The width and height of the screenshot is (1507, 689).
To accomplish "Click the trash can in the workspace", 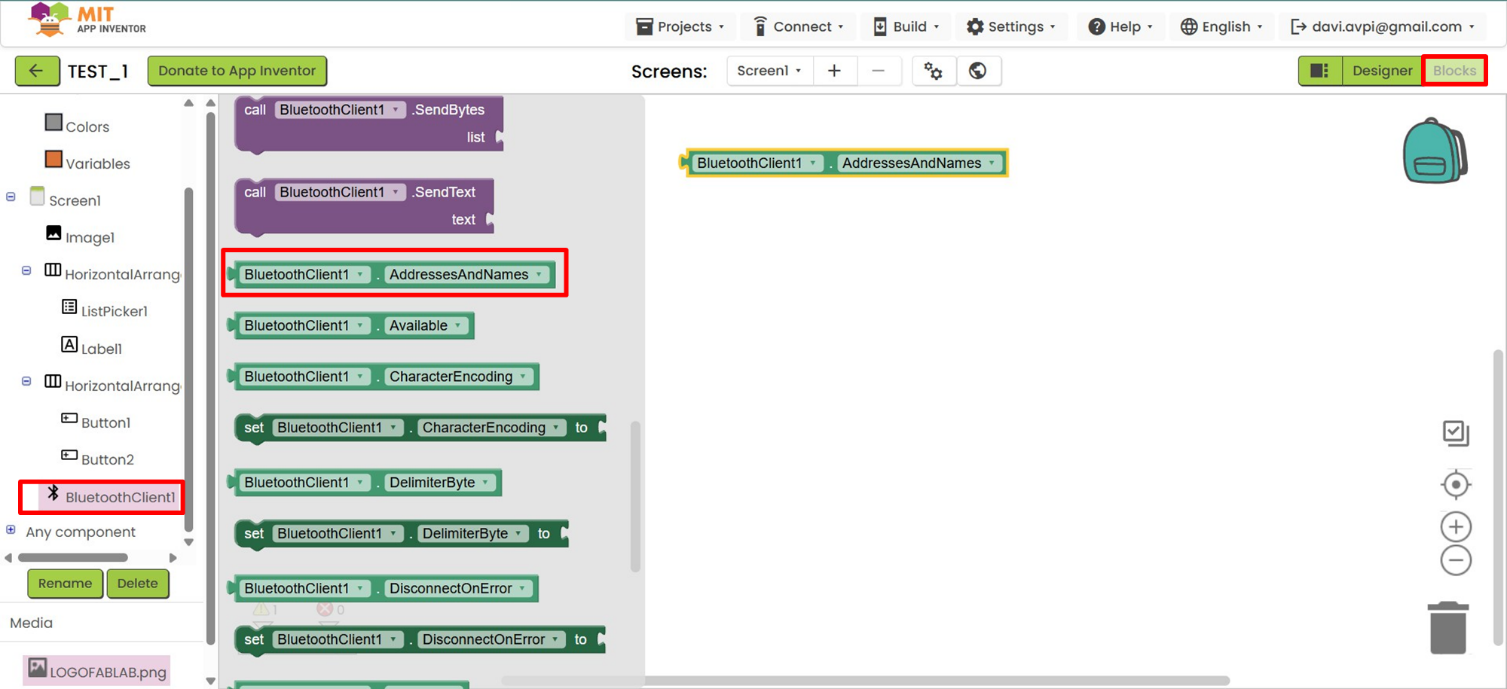I will pos(1447,627).
